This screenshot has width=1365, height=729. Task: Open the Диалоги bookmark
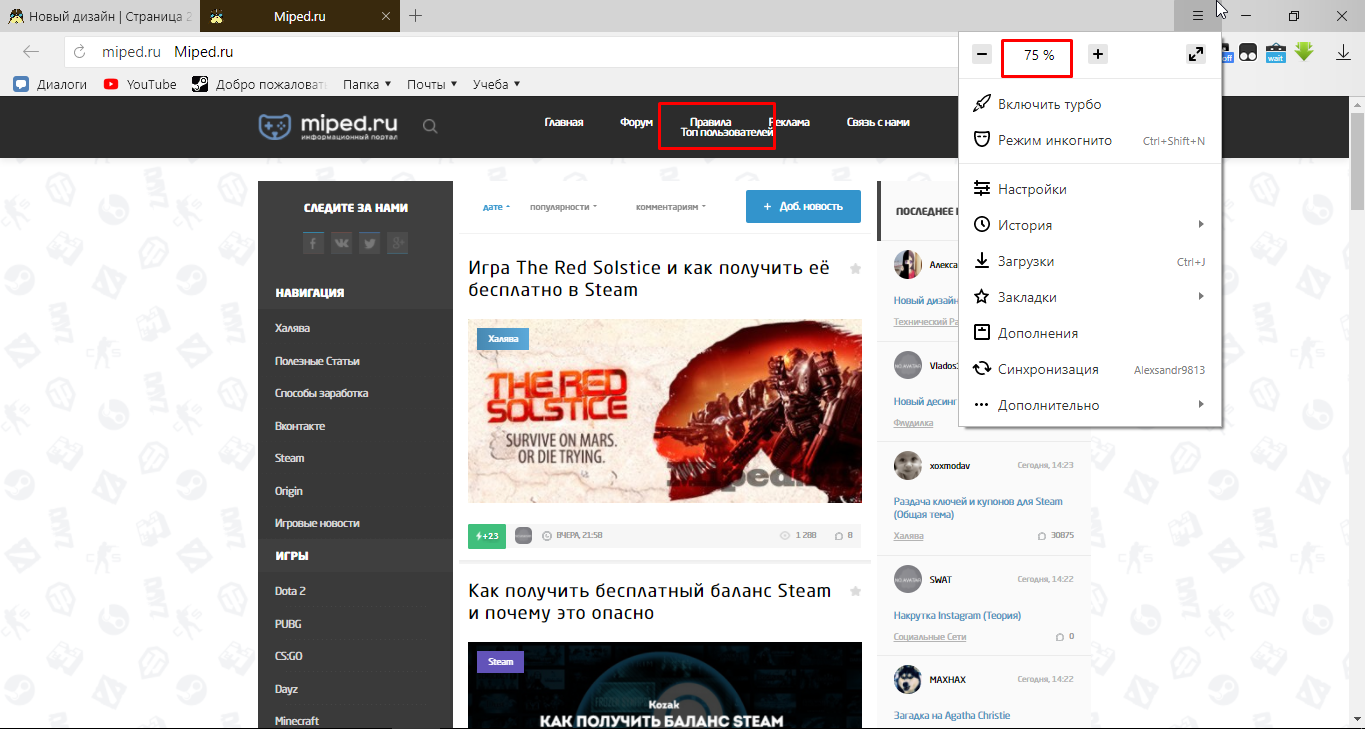[x=51, y=84]
